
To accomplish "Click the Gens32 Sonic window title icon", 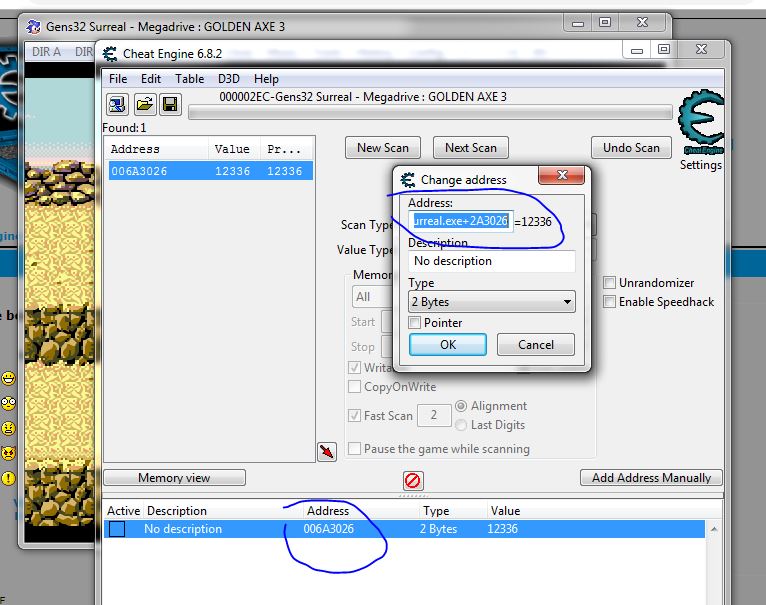I will tap(33, 26).
